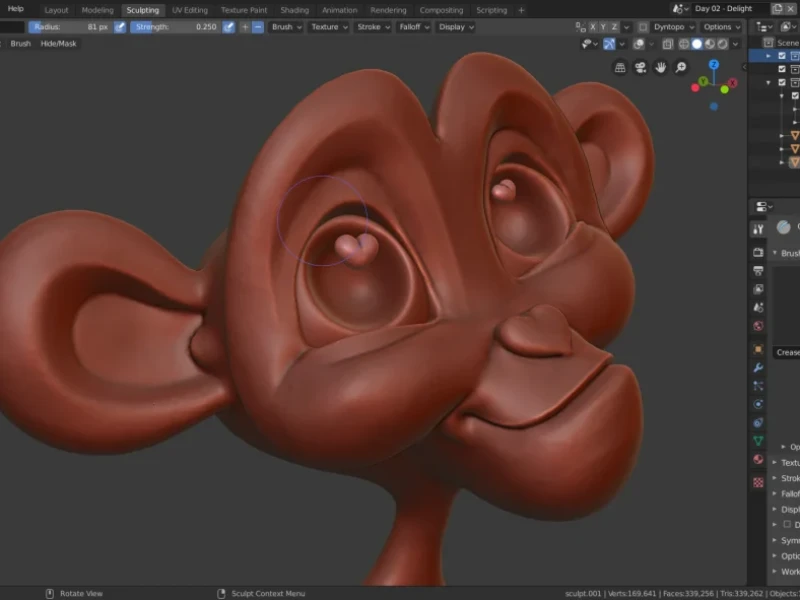The image size is (800, 600).
Task: Open the Help menu
Action: click(x=15, y=9)
